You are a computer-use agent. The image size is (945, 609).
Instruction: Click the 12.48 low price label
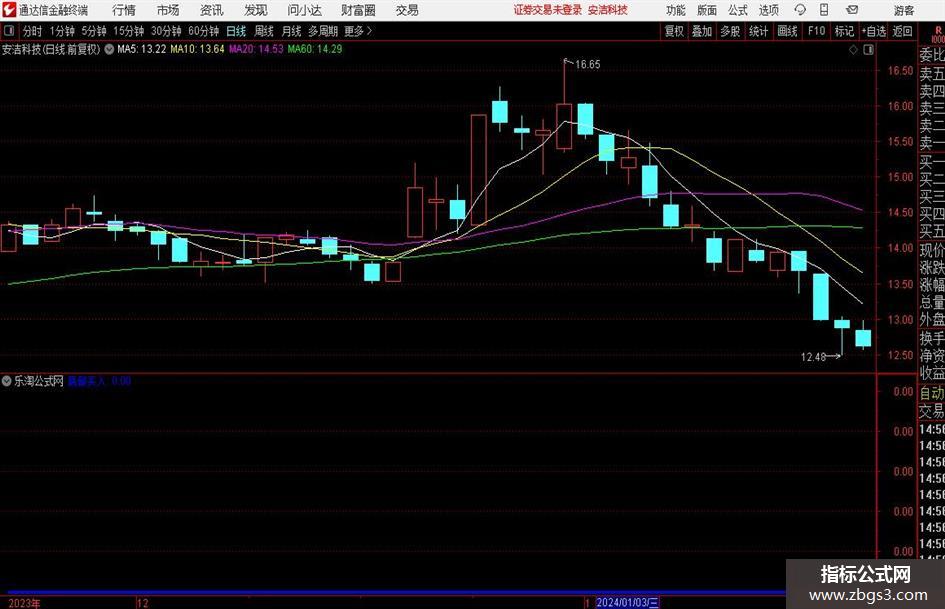(813, 357)
